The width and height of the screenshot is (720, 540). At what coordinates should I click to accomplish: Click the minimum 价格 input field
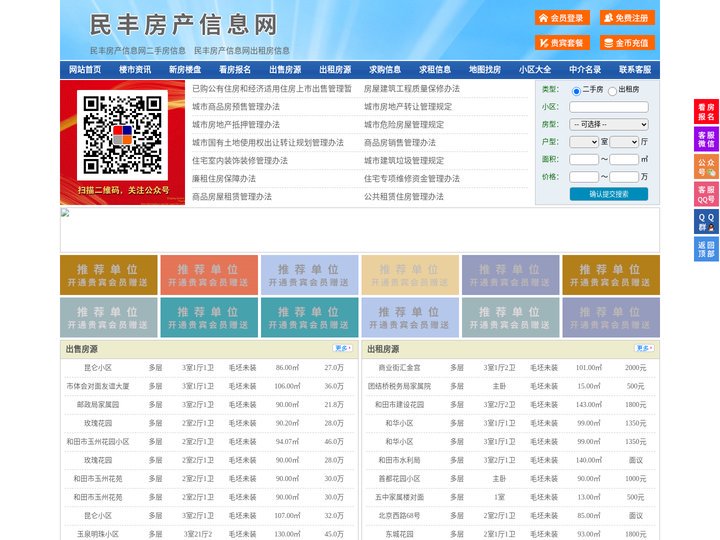(x=584, y=177)
